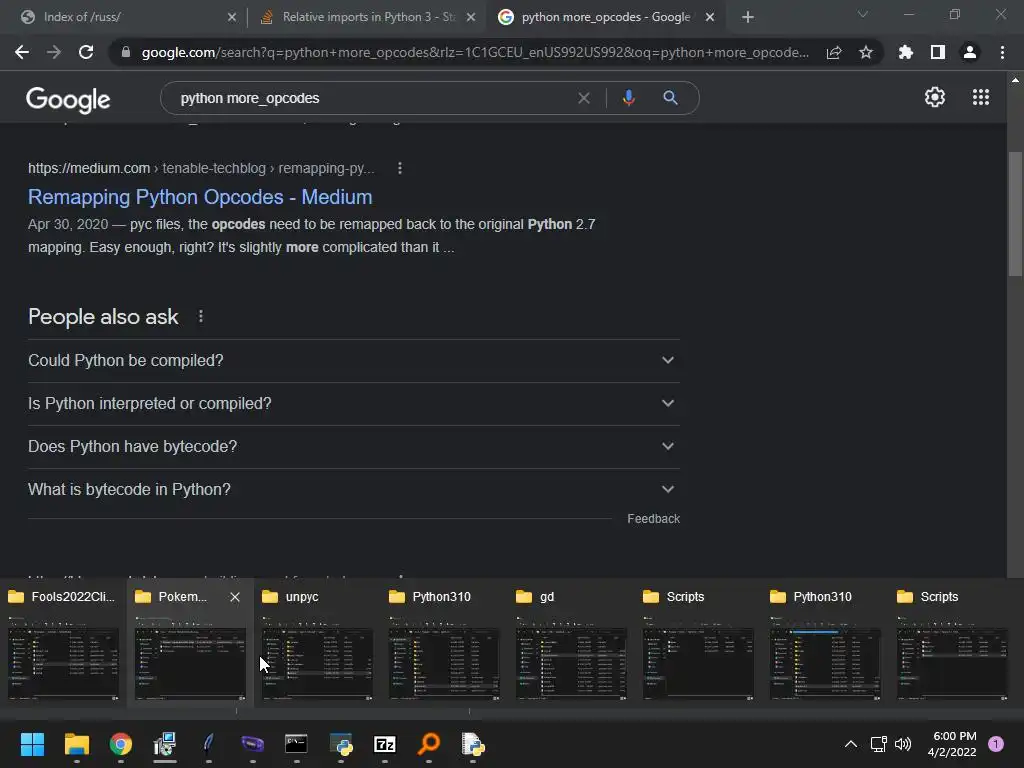
Task: Open the Windows Start menu
Action: [32, 744]
